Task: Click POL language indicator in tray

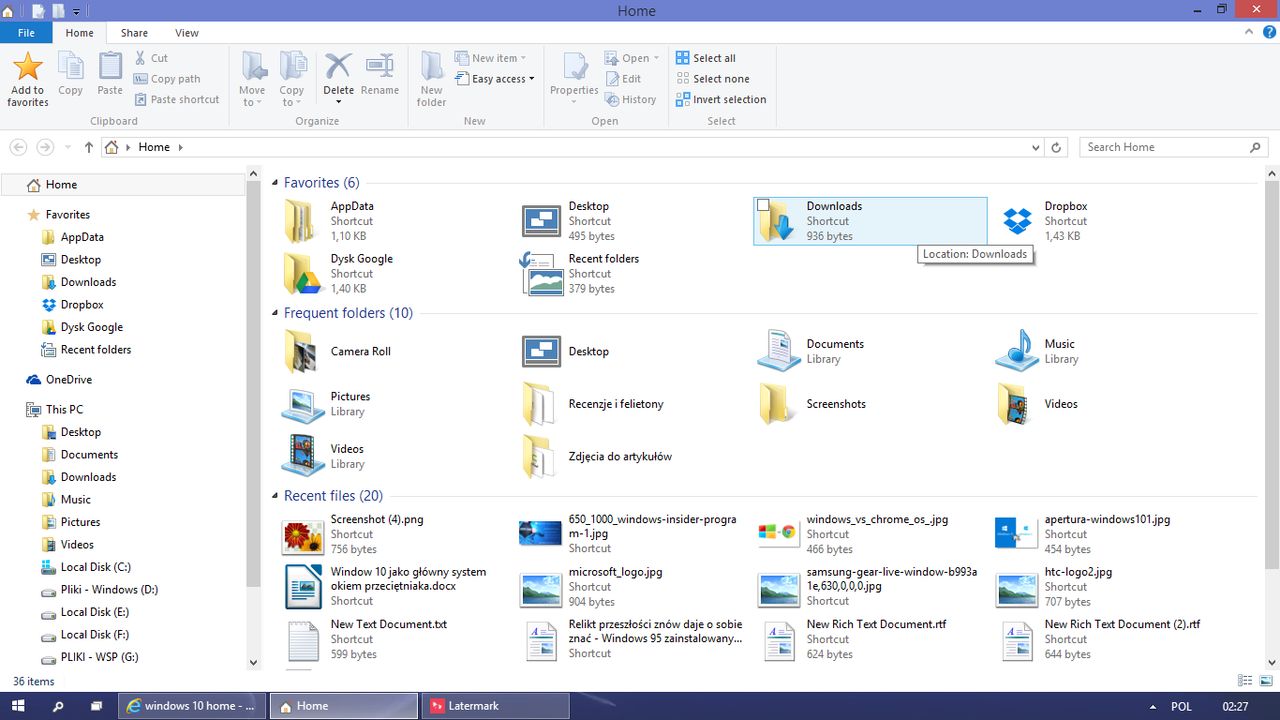Action: (1181, 706)
